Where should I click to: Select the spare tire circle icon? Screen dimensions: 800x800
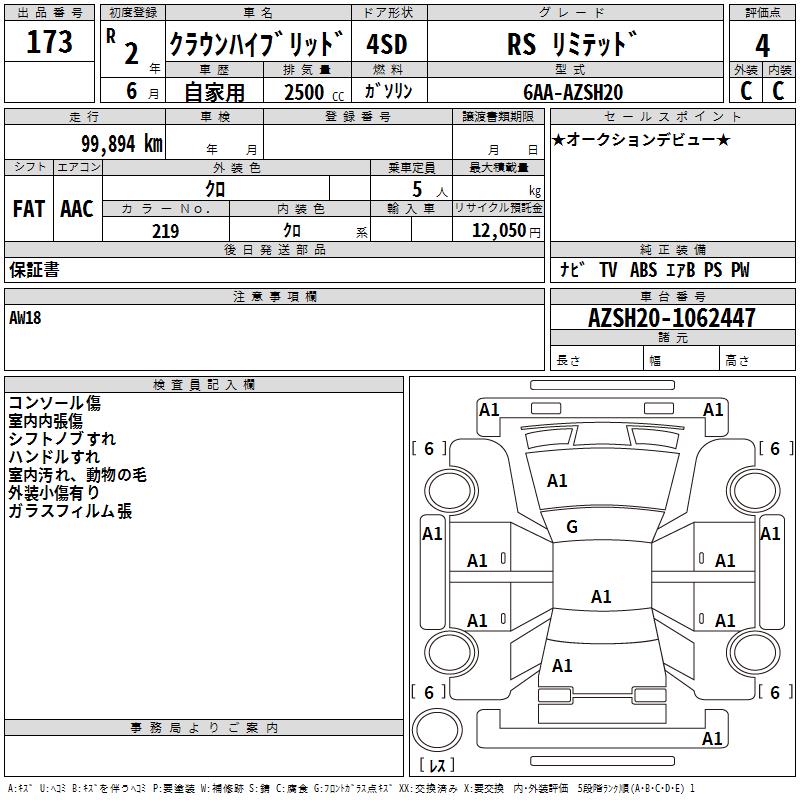click(437, 730)
